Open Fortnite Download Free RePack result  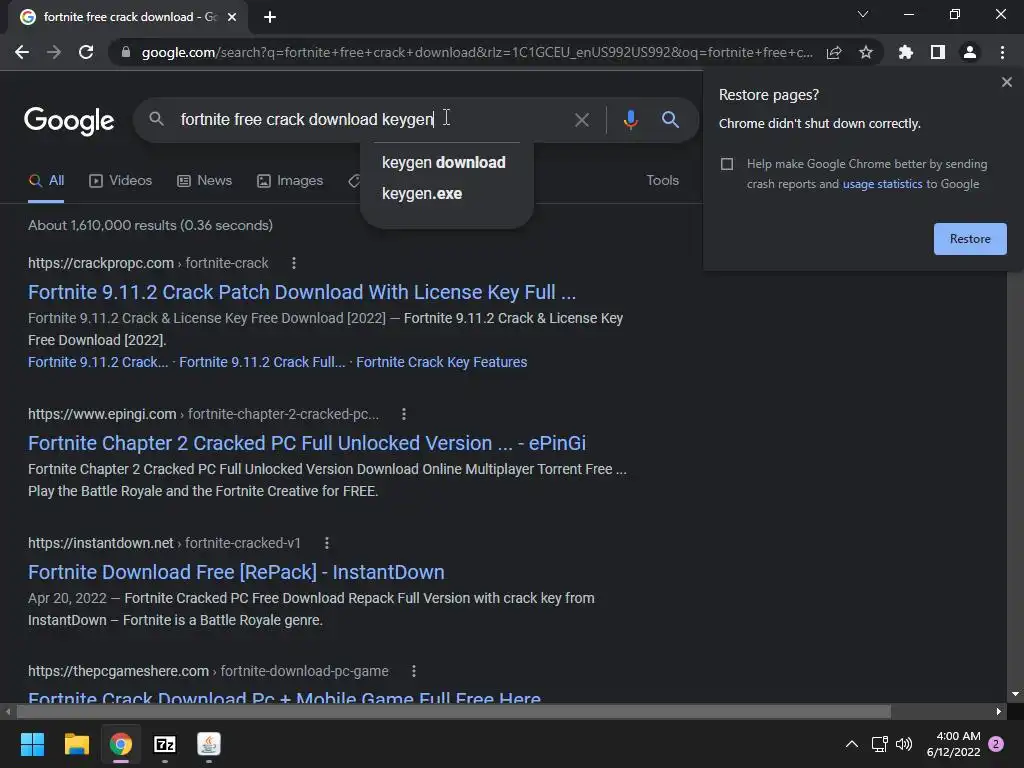pyautogui.click(x=236, y=573)
